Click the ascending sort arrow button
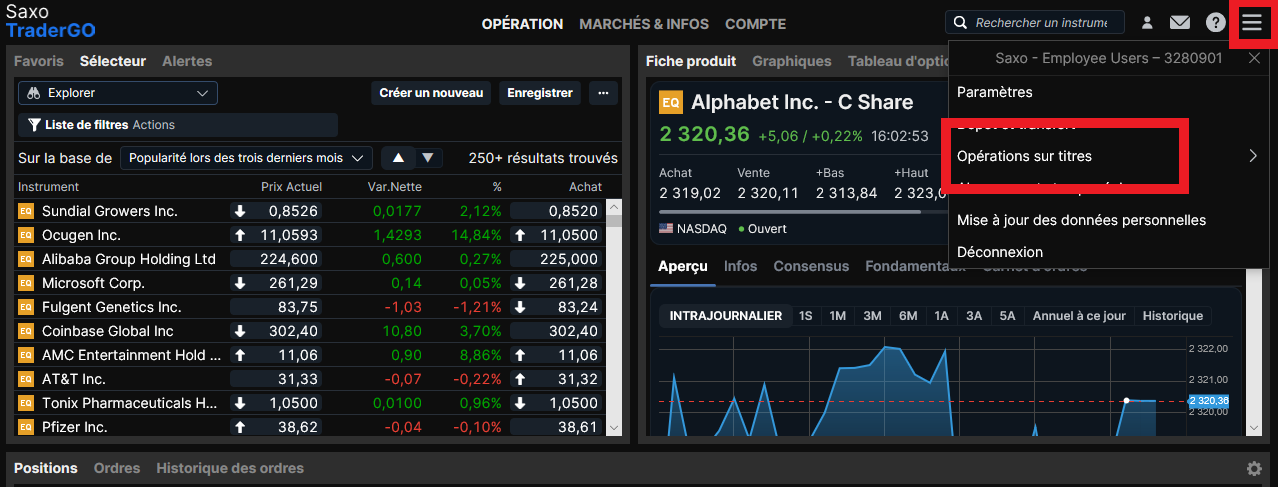 [398, 158]
